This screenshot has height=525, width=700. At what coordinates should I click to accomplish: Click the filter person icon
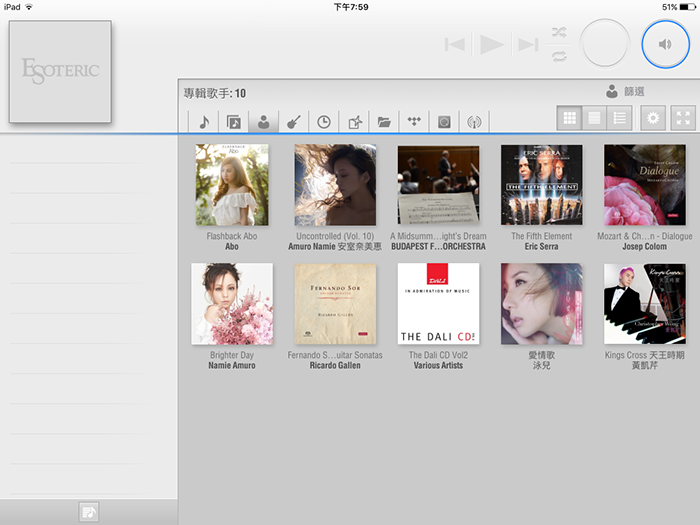[x=612, y=91]
